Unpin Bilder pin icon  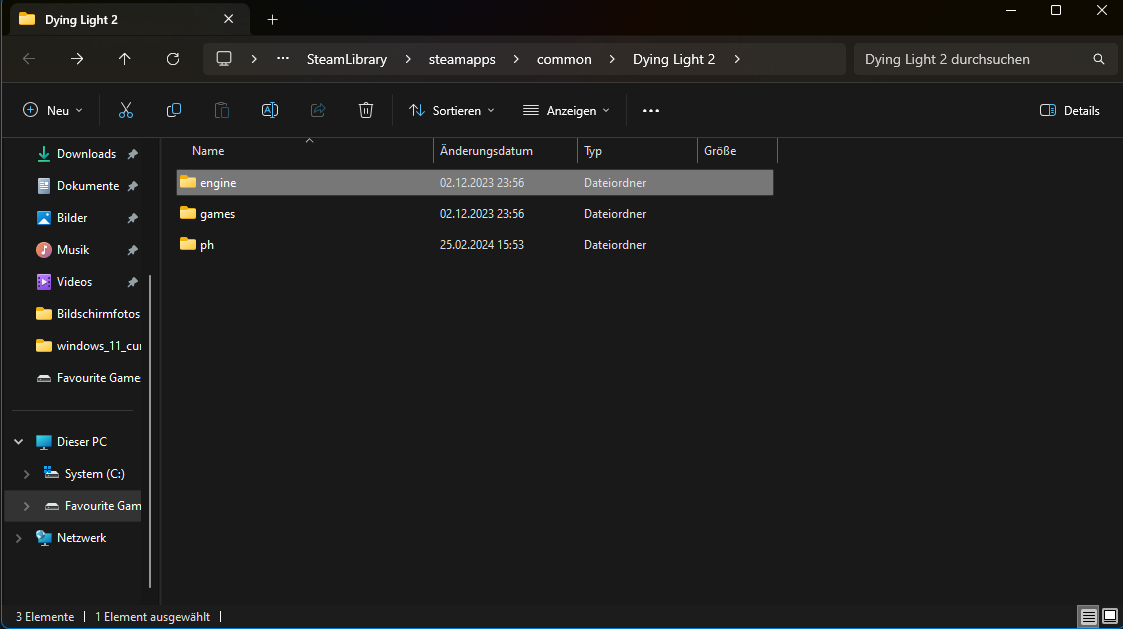click(x=132, y=219)
